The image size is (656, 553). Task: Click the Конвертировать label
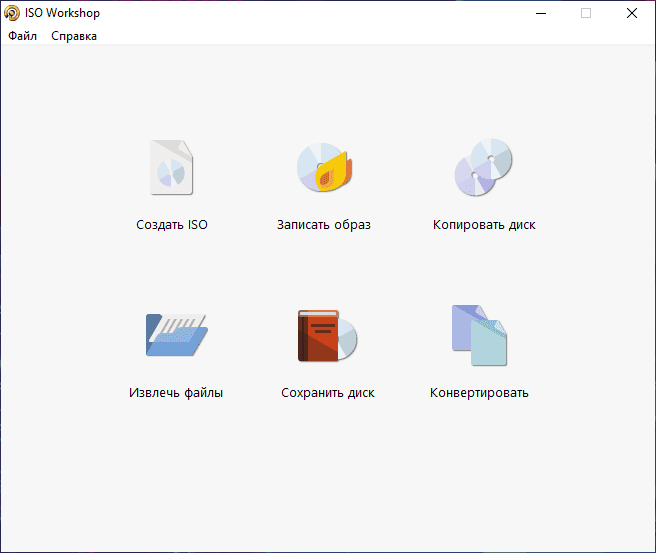[479, 393]
